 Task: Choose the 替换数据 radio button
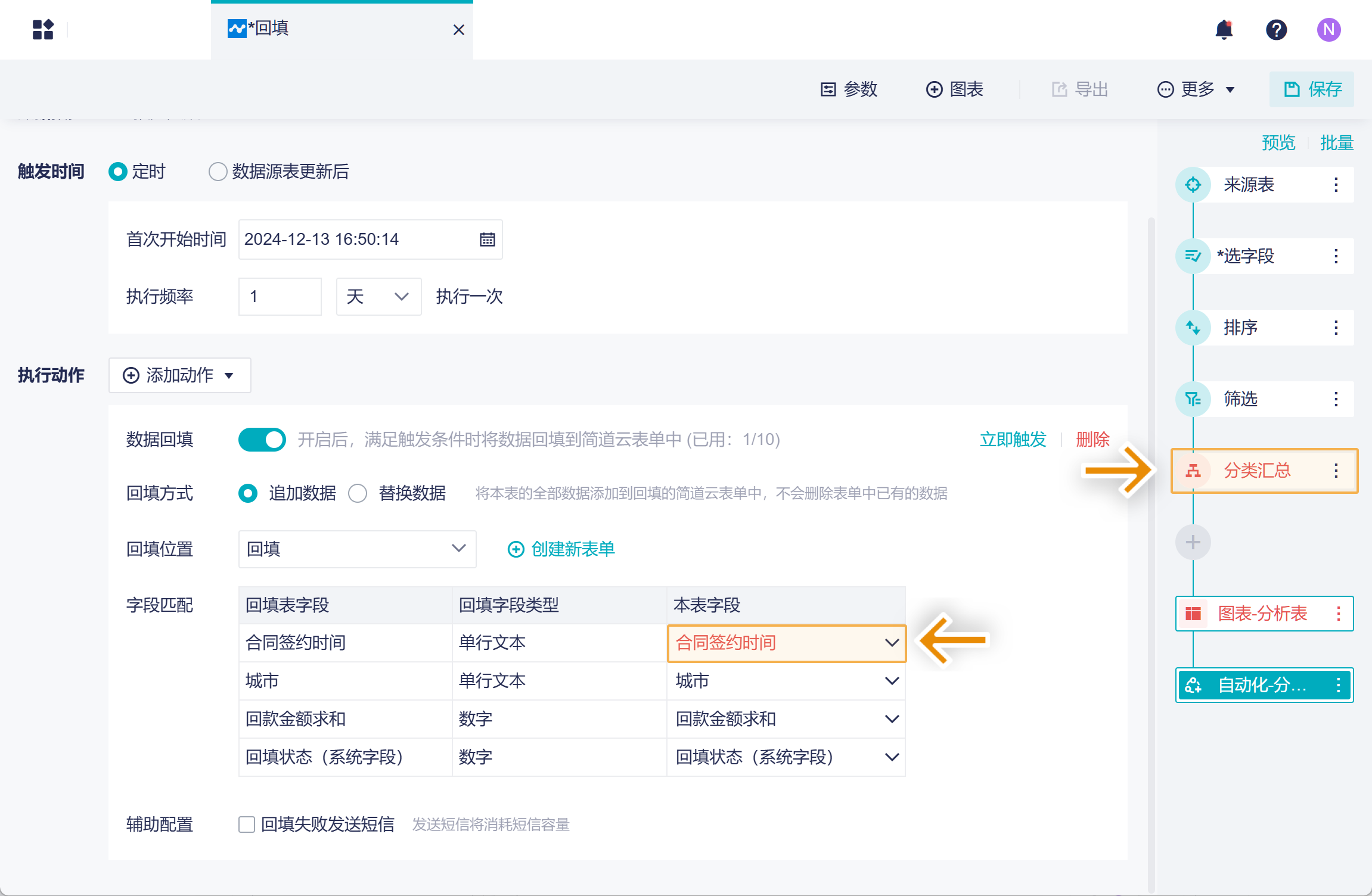(x=358, y=493)
